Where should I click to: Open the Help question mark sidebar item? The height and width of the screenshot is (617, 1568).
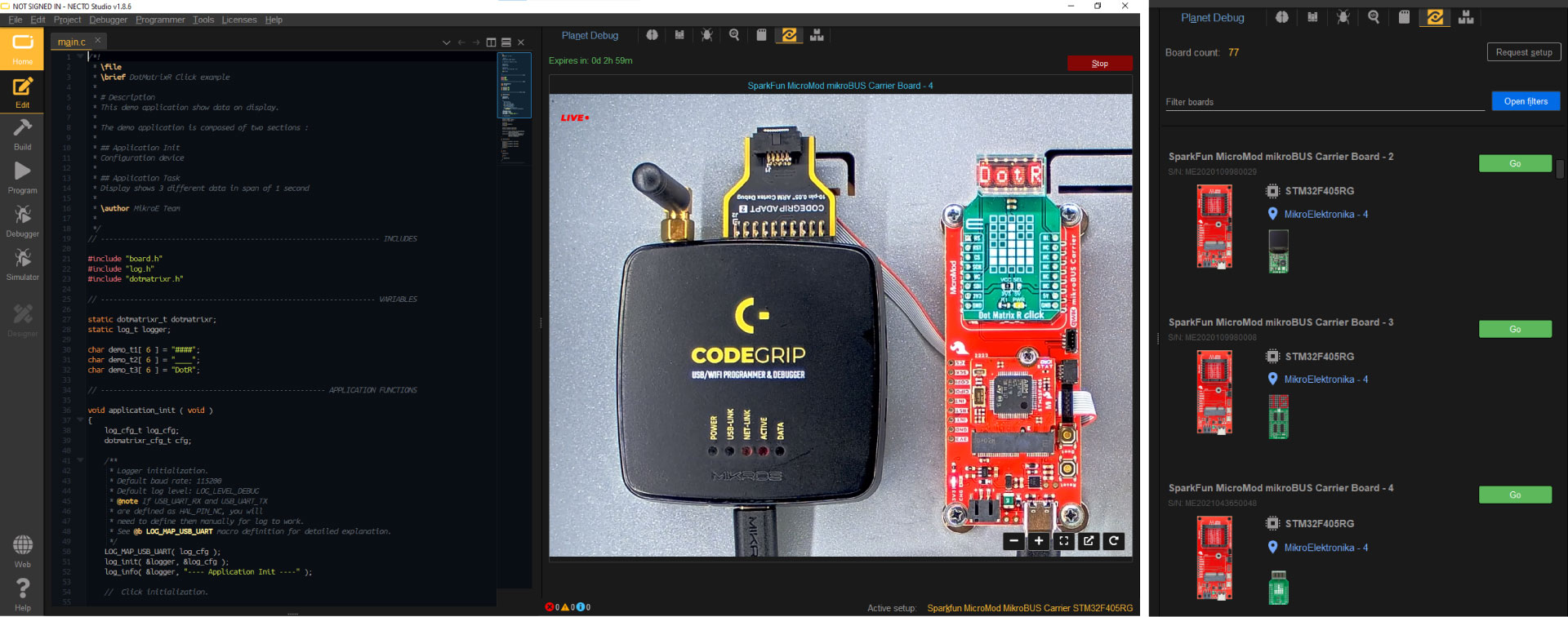[22, 594]
